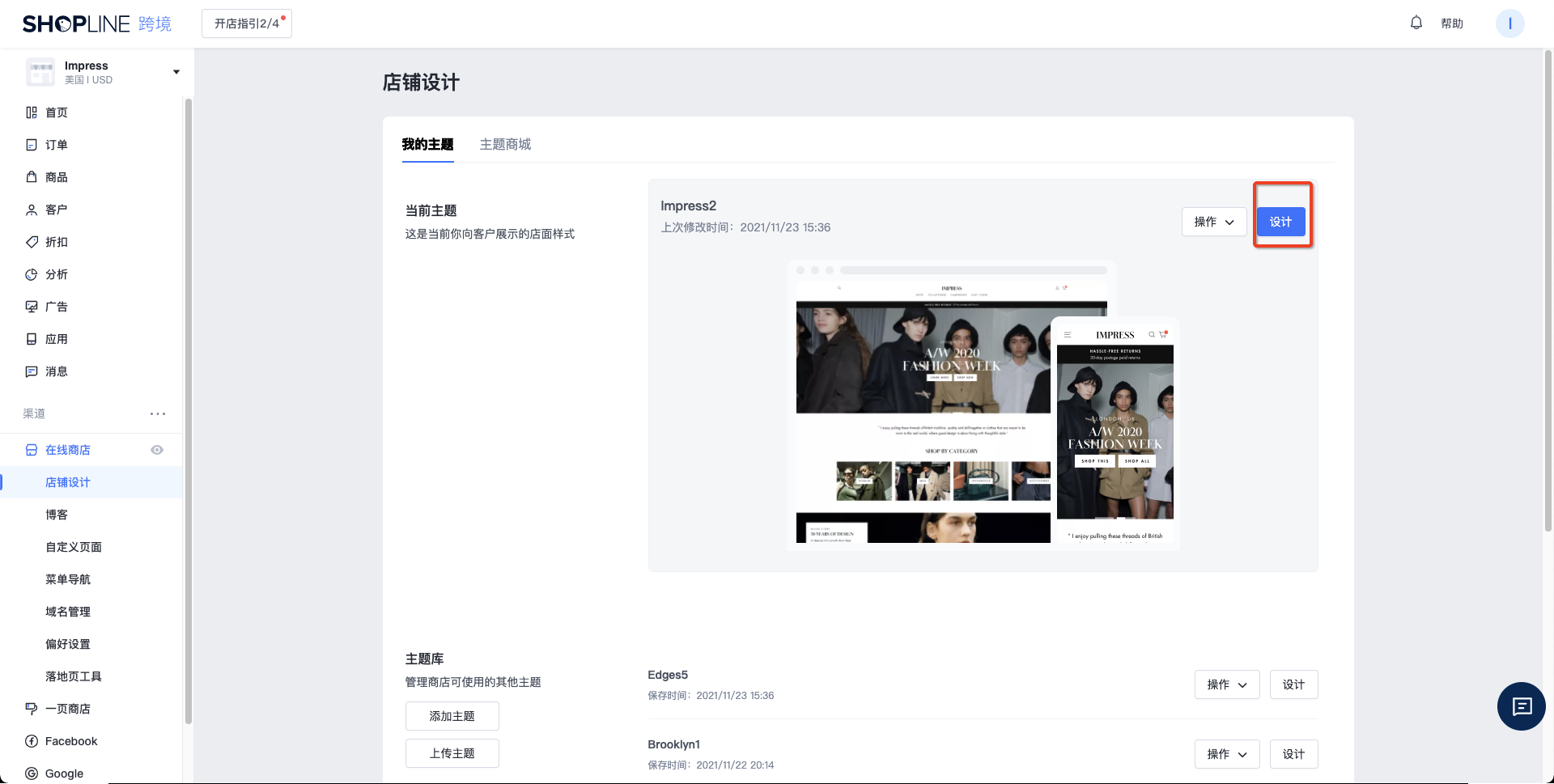Open the 操作 dropdown for Impress2 theme

(x=1214, y=221)
